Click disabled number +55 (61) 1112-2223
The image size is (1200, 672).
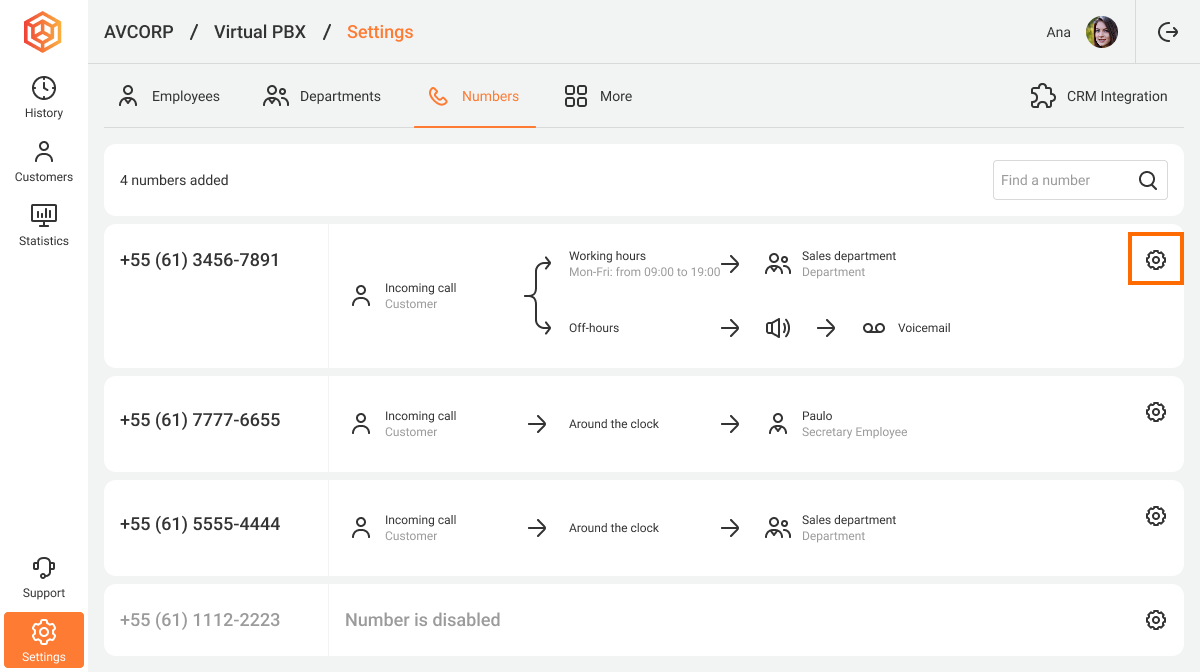point(200,620)
